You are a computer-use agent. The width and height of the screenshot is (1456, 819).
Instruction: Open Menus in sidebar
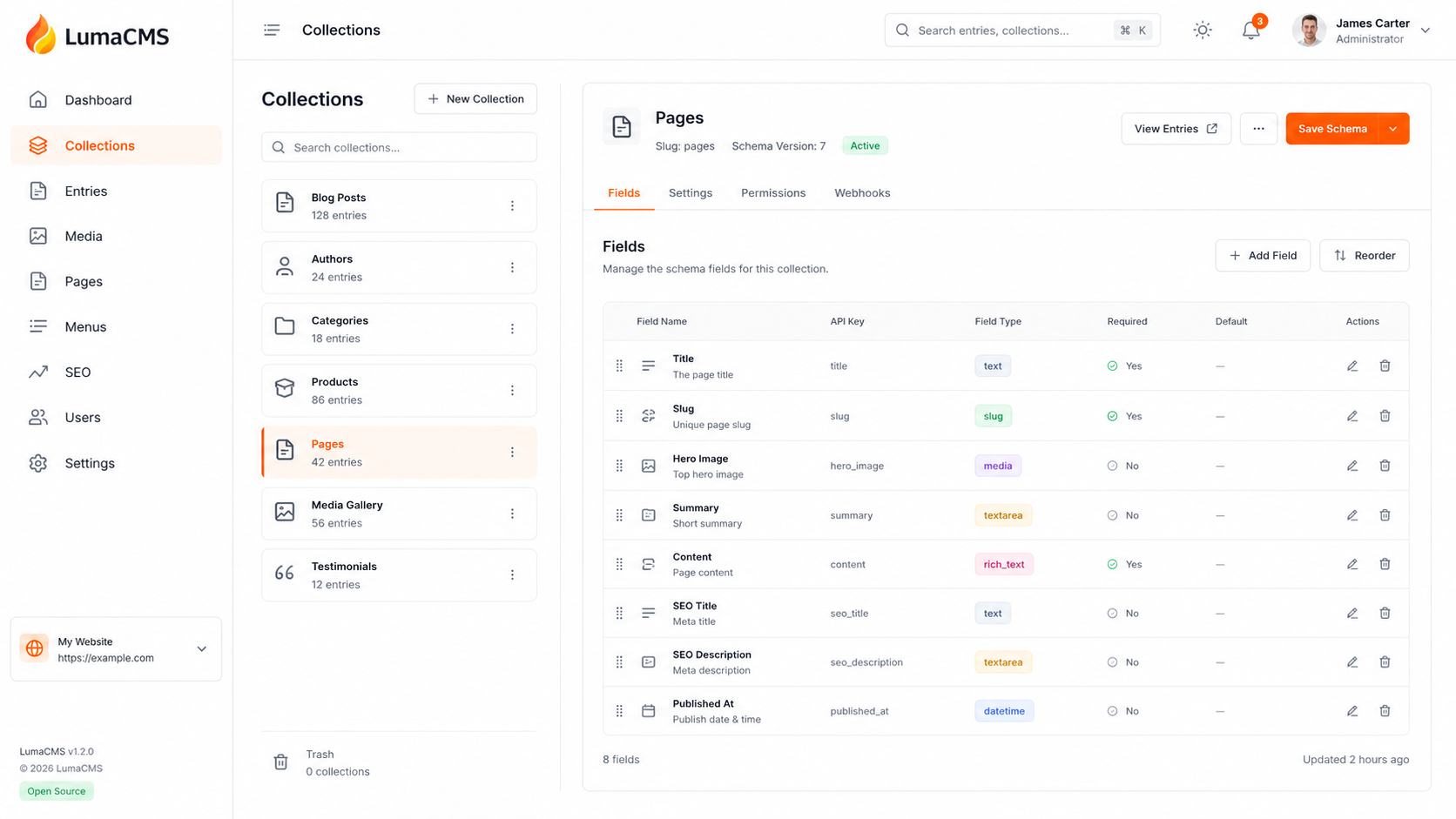(x=116, y=326)
